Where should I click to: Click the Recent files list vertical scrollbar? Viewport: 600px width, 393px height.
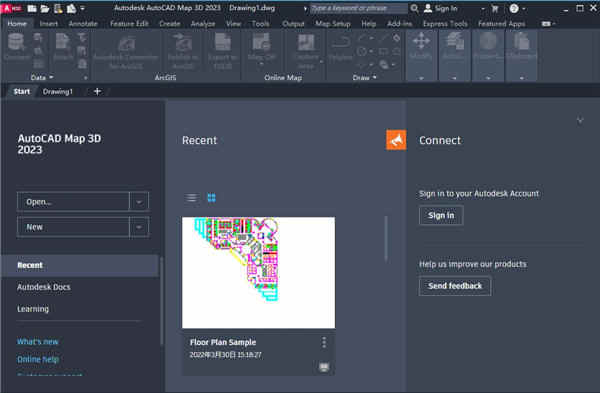pyautogui.click(x=386, y=238)
